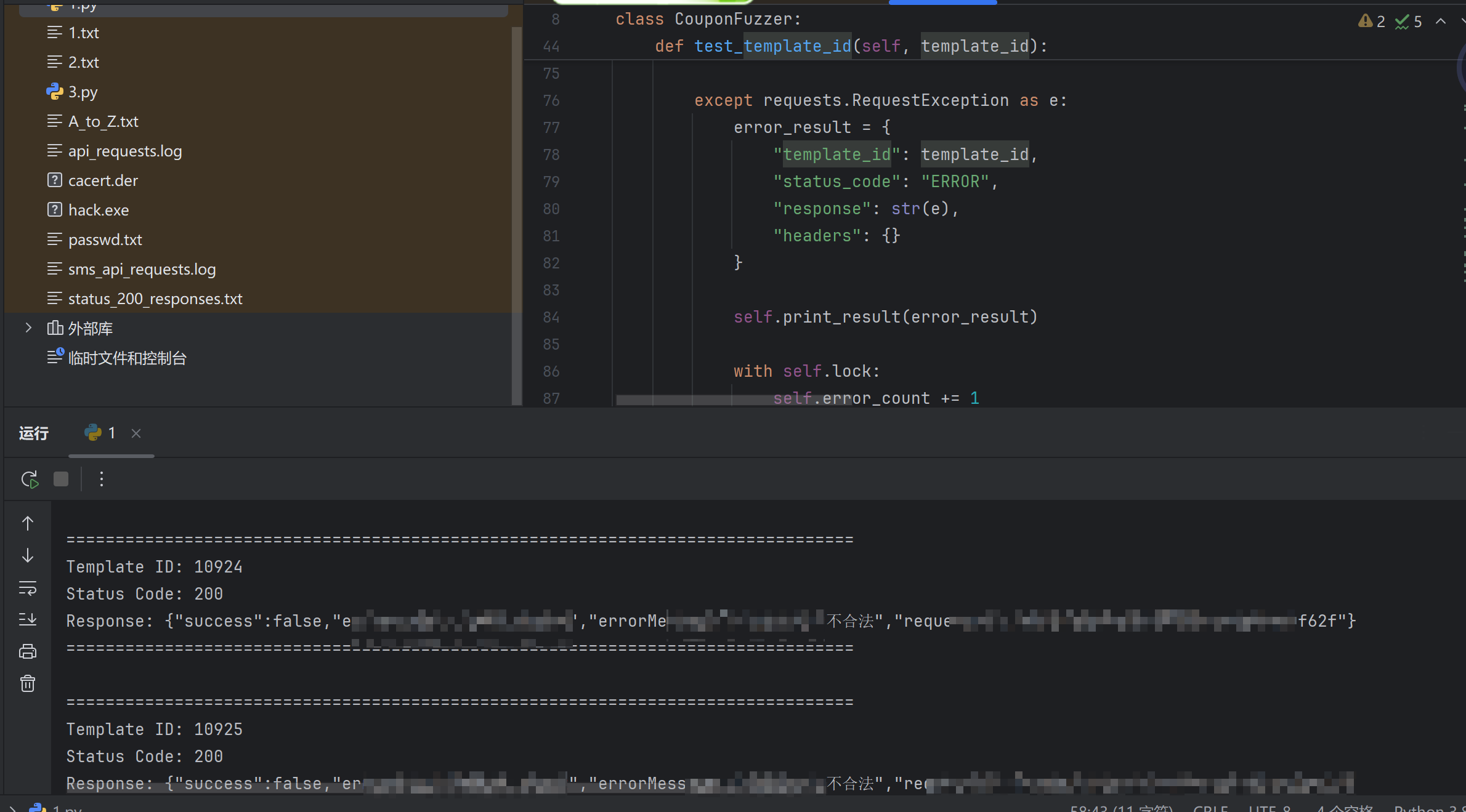Viewport: 1466px width, 812px height.
Task: Open the run toolbar more-options menu
Action: [x=102, y=479]
